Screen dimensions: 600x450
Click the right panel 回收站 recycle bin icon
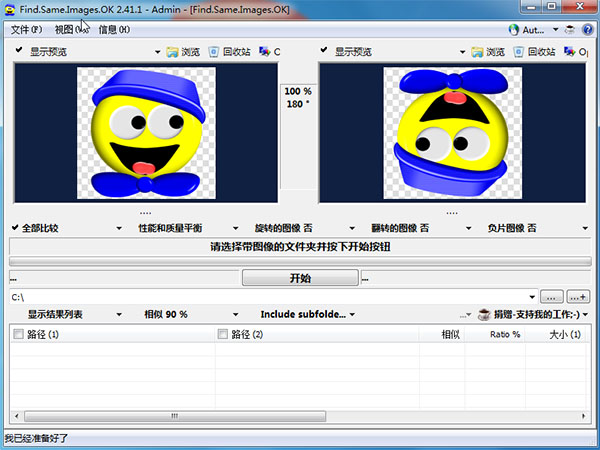coord(517,51)
